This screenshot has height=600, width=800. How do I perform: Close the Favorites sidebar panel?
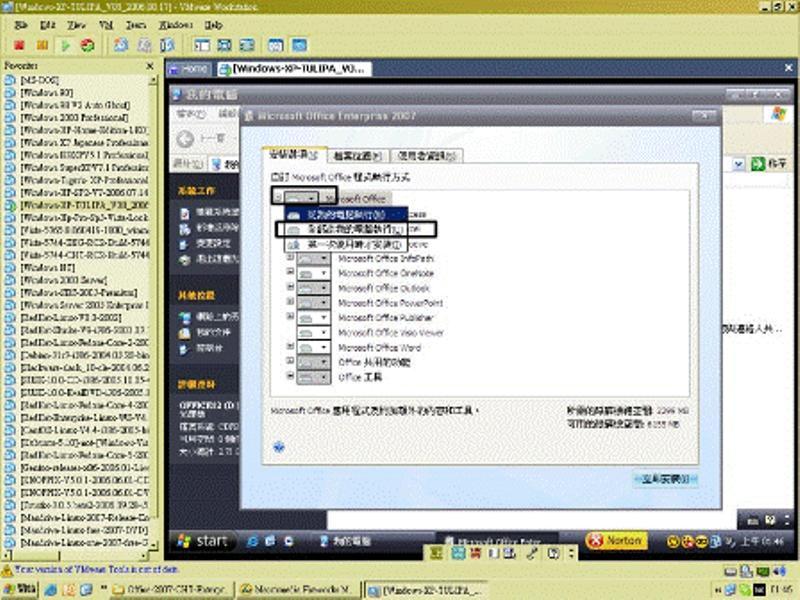(149, 66)
